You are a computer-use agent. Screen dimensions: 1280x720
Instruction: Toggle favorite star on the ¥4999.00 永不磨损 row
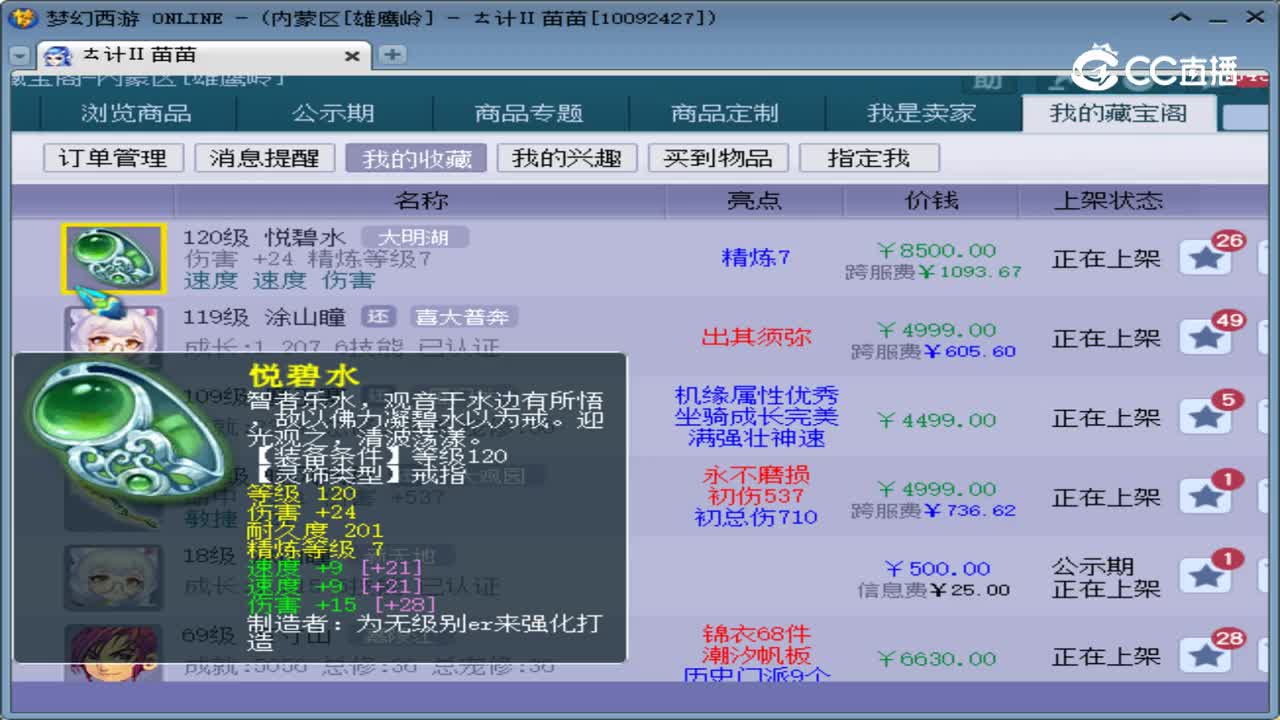1206,496
